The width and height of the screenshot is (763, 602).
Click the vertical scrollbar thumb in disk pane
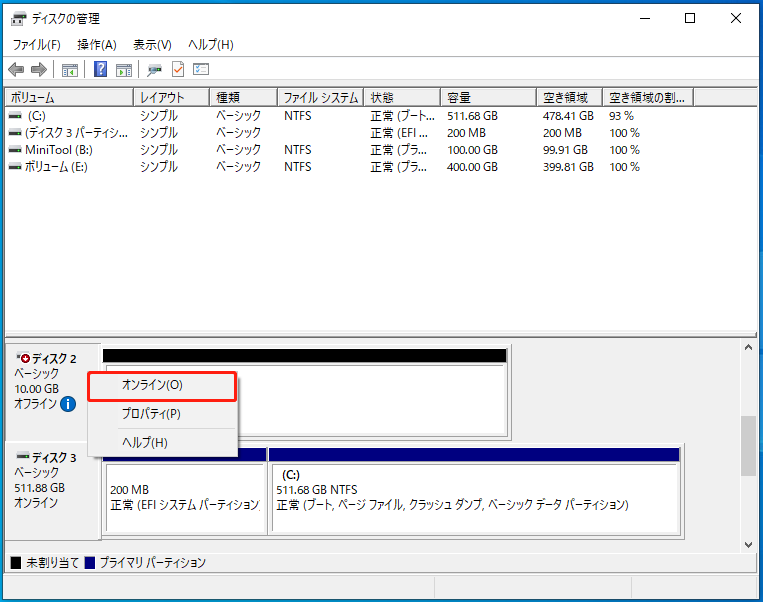(748, 446)
